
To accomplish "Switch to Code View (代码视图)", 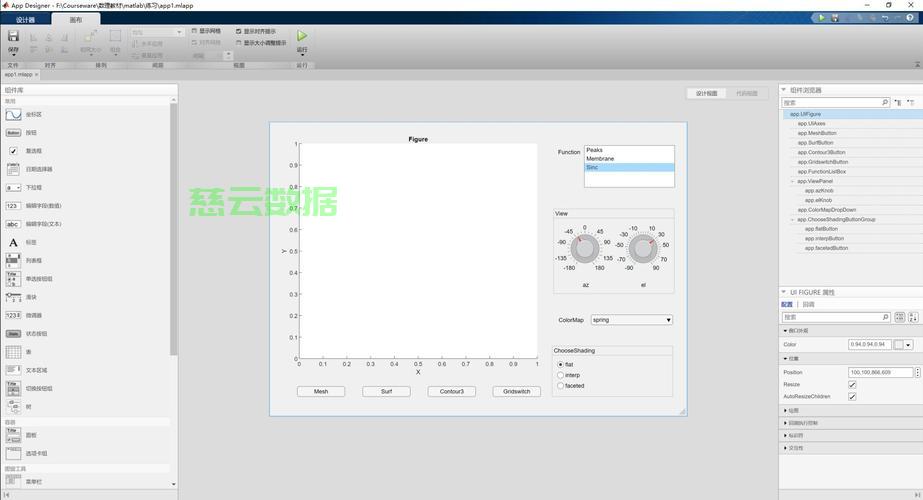I will (746, 94).
